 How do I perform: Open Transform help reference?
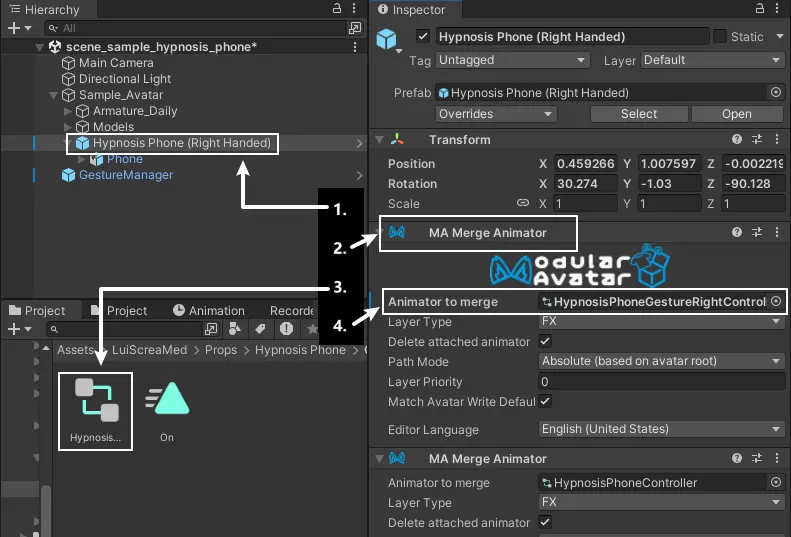click(x=737, y=139)
